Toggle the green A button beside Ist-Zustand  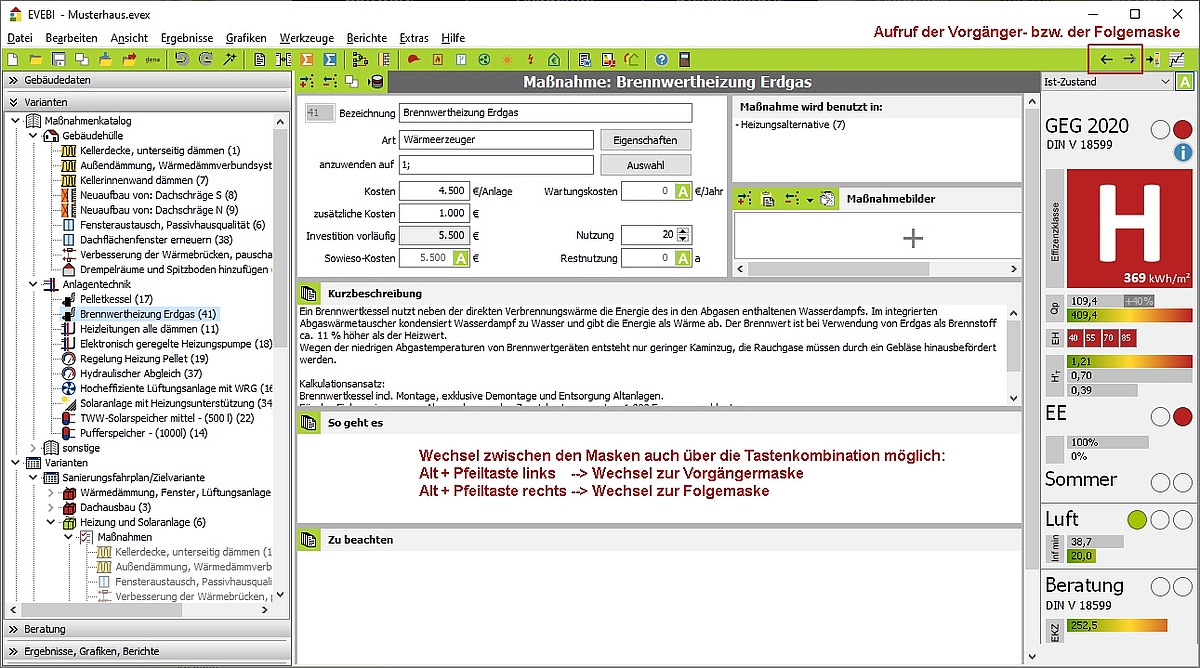[1185, 82]
